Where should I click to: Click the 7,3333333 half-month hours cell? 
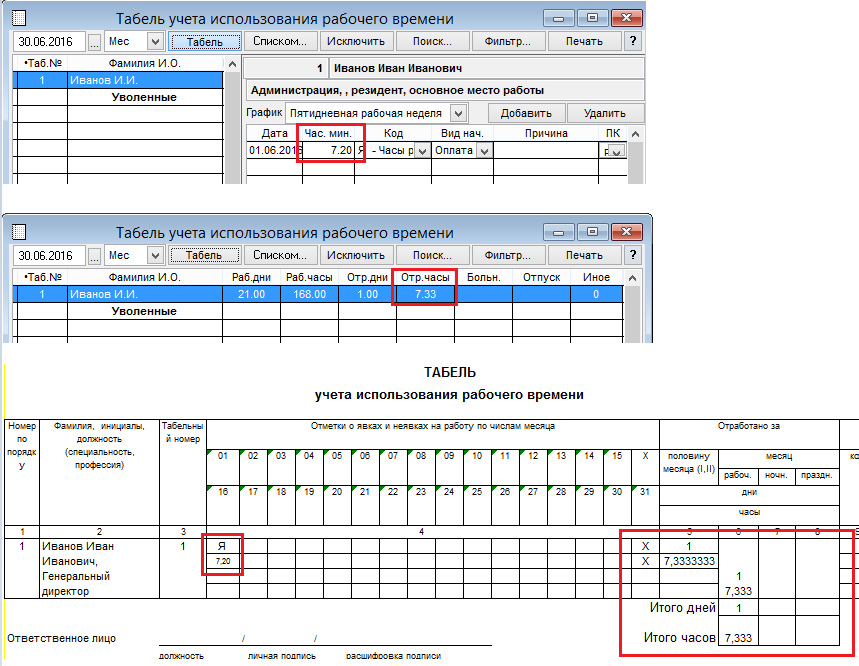coord(689,561)
